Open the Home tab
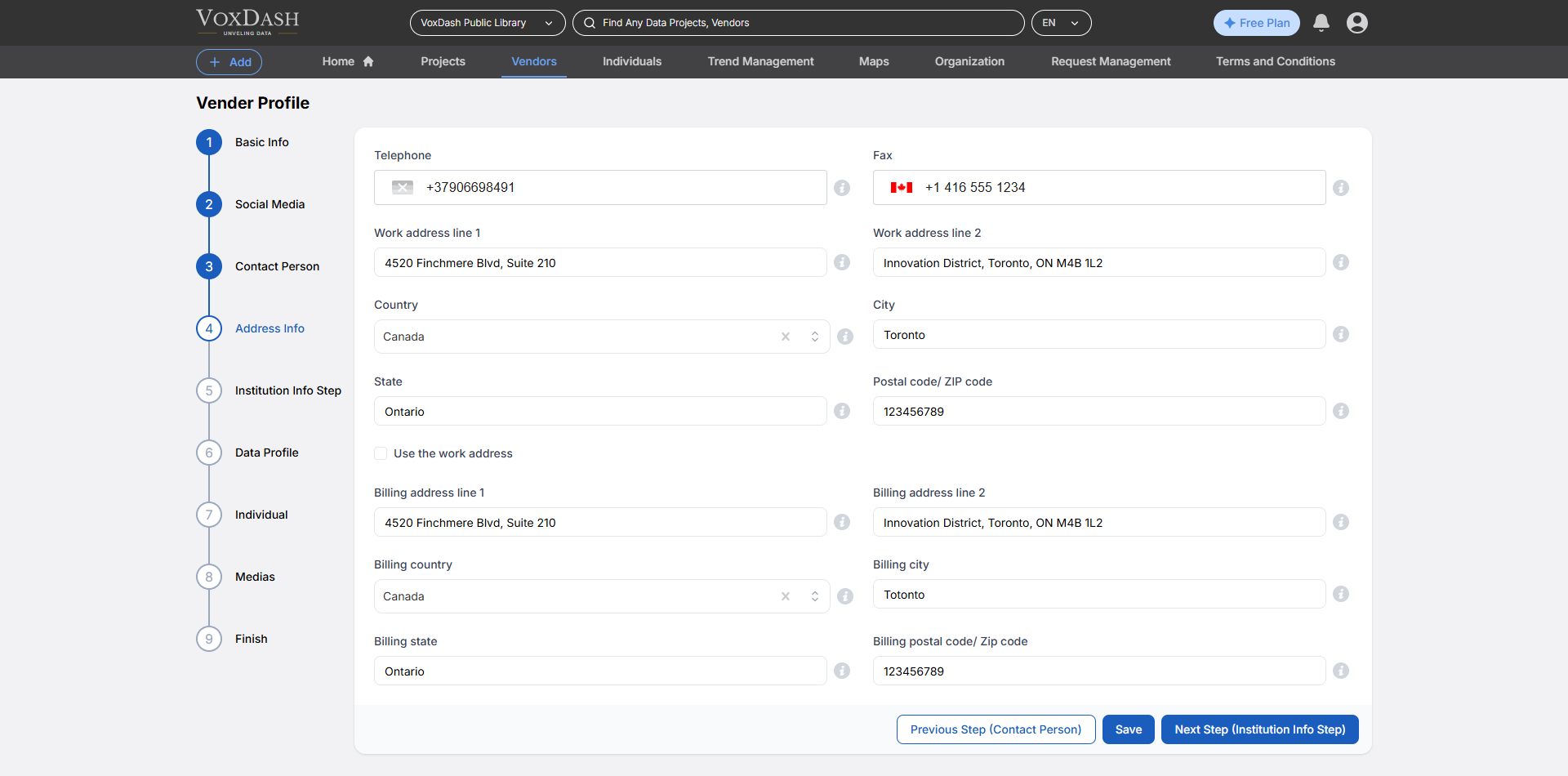The width and height of the screenshot is (1568, 776). [x=348, y=61]
